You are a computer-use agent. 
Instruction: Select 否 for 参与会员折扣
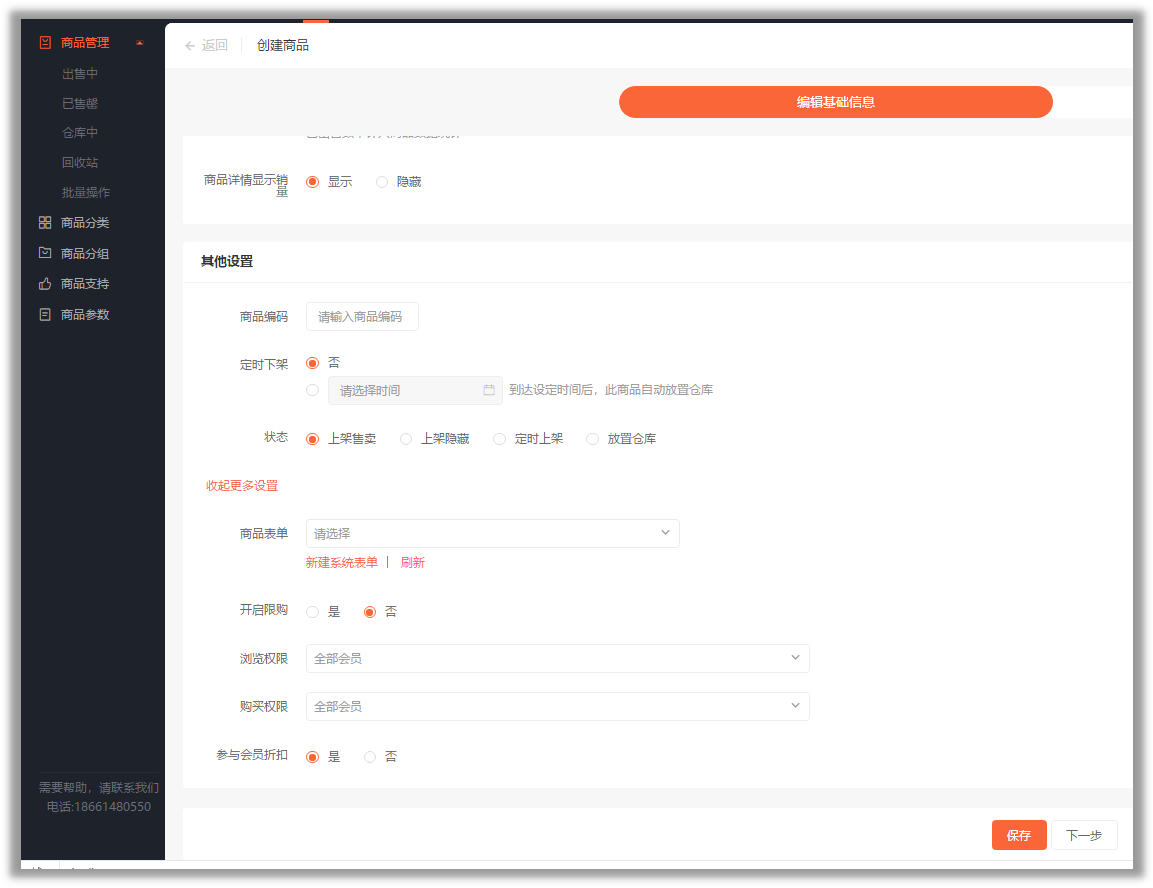click(370, 756)
